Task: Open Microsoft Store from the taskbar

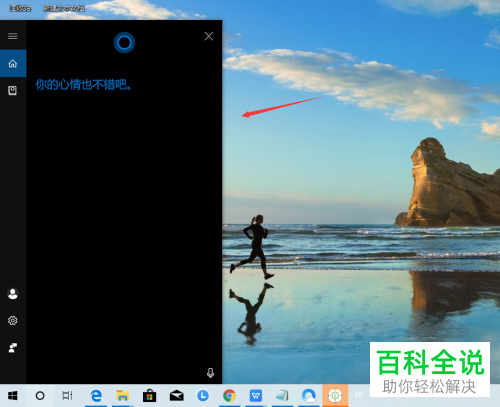Action: (150, 396)
